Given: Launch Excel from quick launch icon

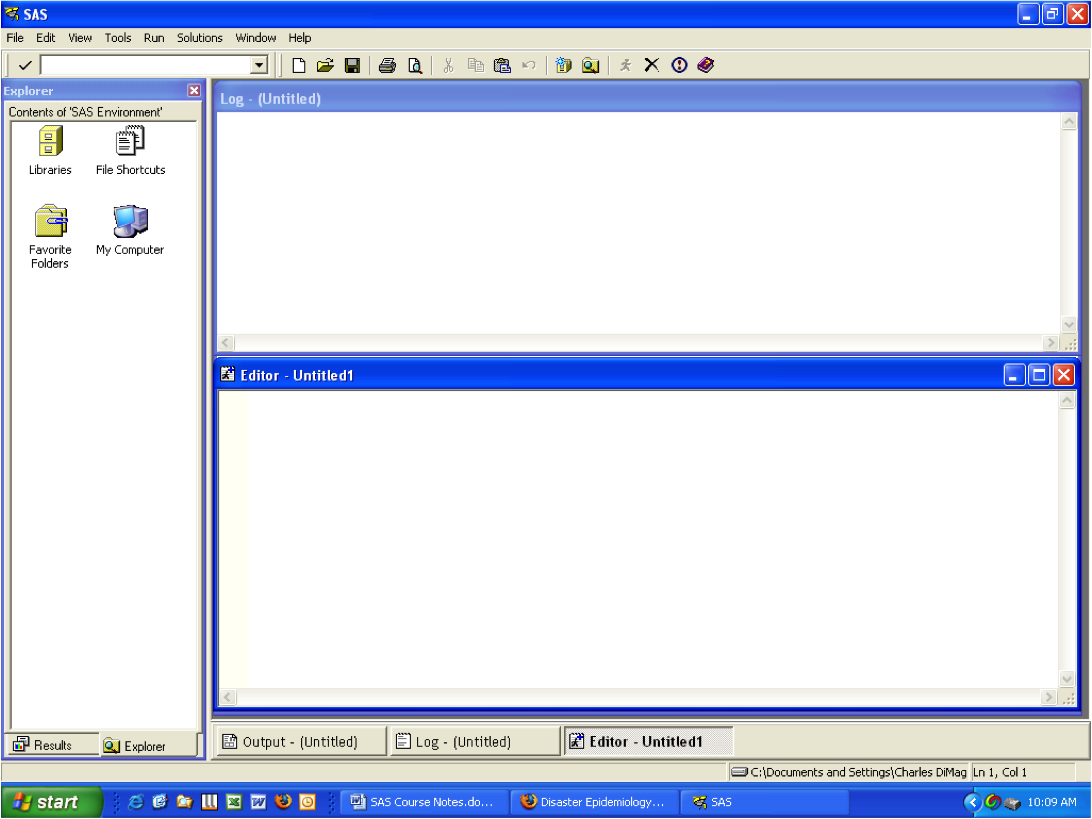Looking at the screenshot, I should click(234, 802).
